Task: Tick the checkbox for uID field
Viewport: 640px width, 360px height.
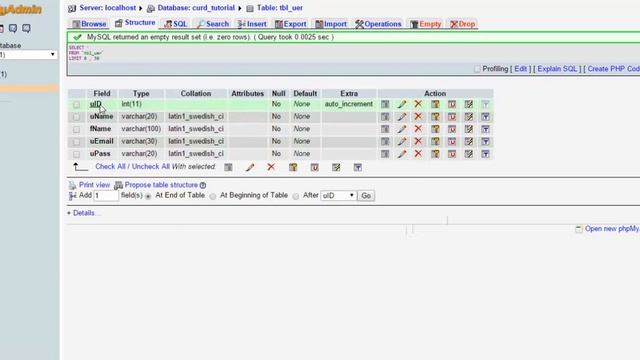Action: coord(76,104)
